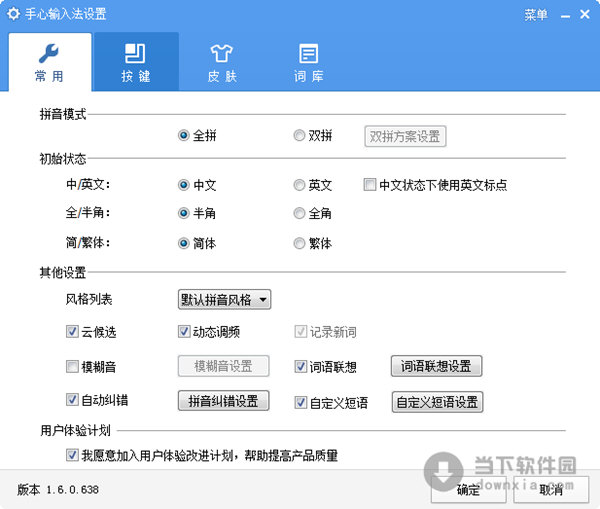
Task: Click the 风格列表 label
Action: pos(89,299)
